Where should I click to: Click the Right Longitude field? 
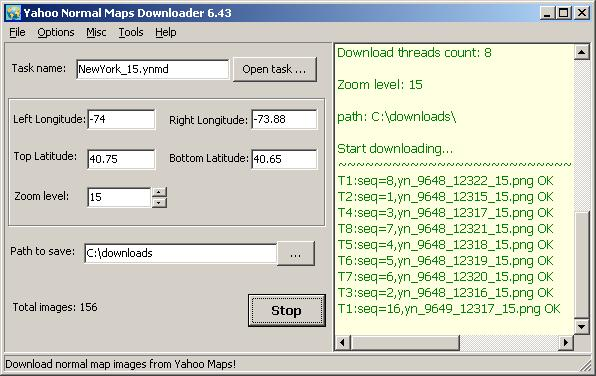pyautogui.click(x=284, y=119)
